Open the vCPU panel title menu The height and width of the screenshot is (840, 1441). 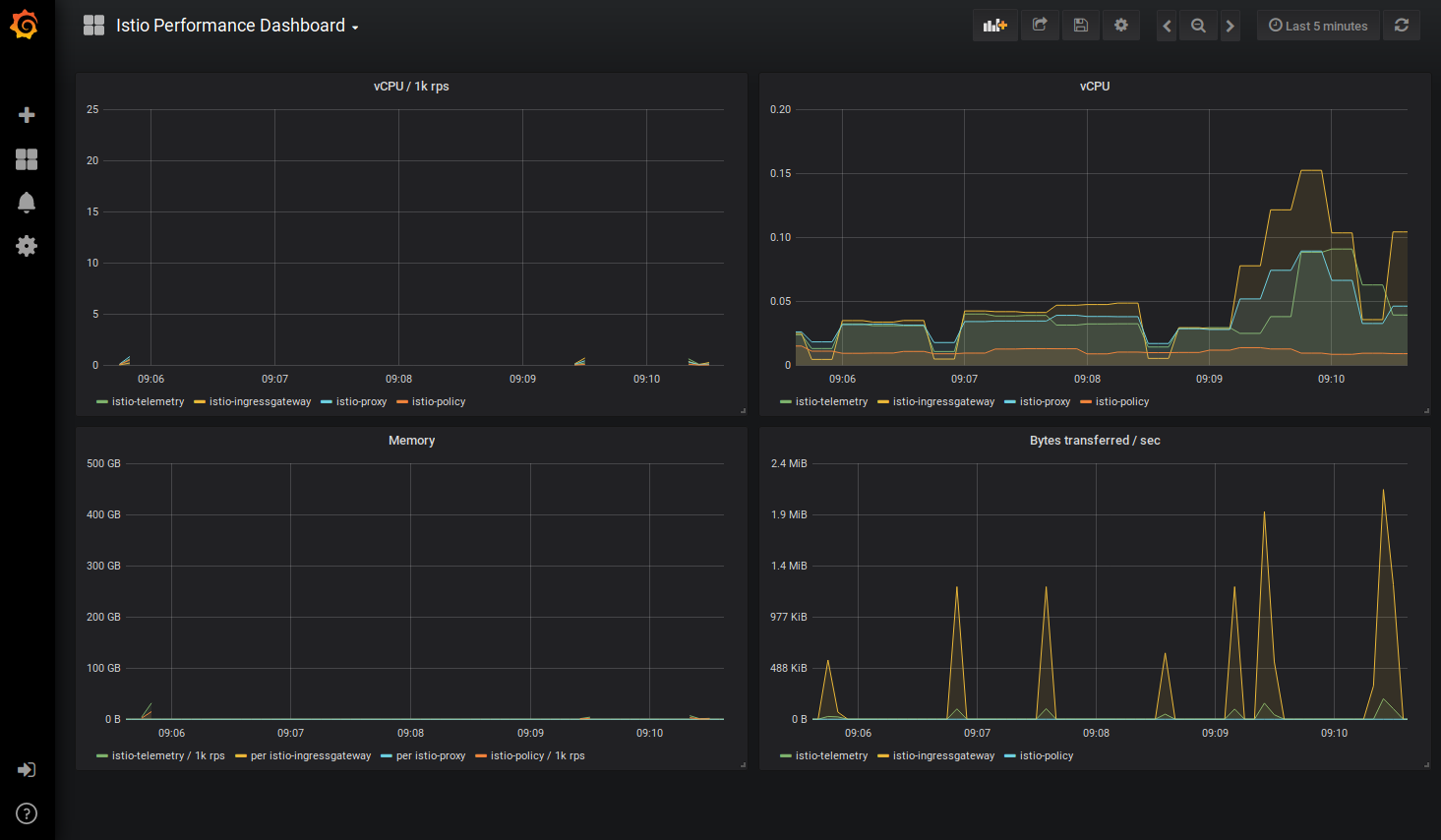pos(1095,87)
